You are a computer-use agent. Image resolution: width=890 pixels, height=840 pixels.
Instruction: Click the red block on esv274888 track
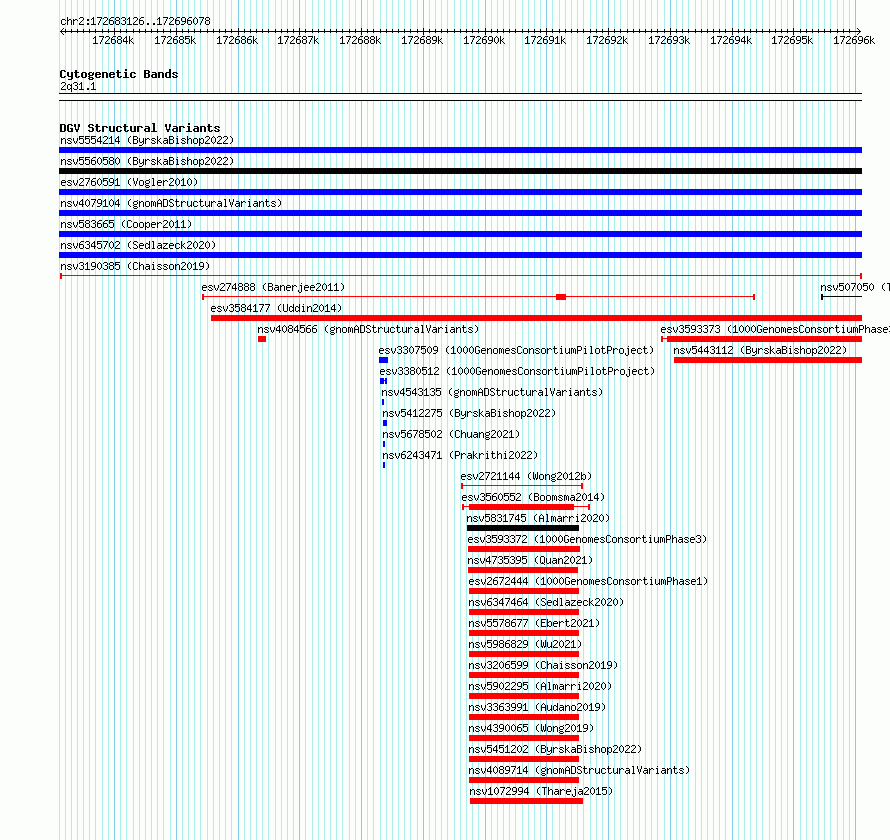point(561,297)
